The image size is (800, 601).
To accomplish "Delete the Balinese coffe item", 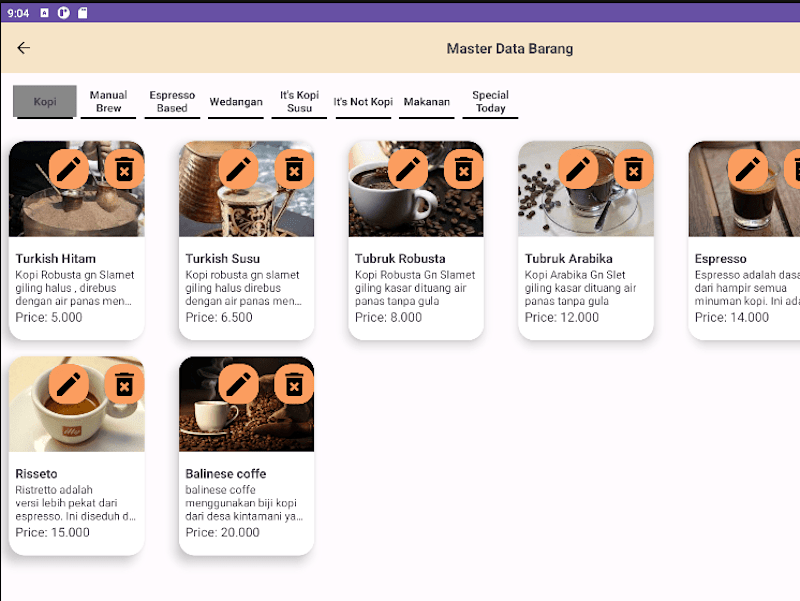I will point(294,384).
